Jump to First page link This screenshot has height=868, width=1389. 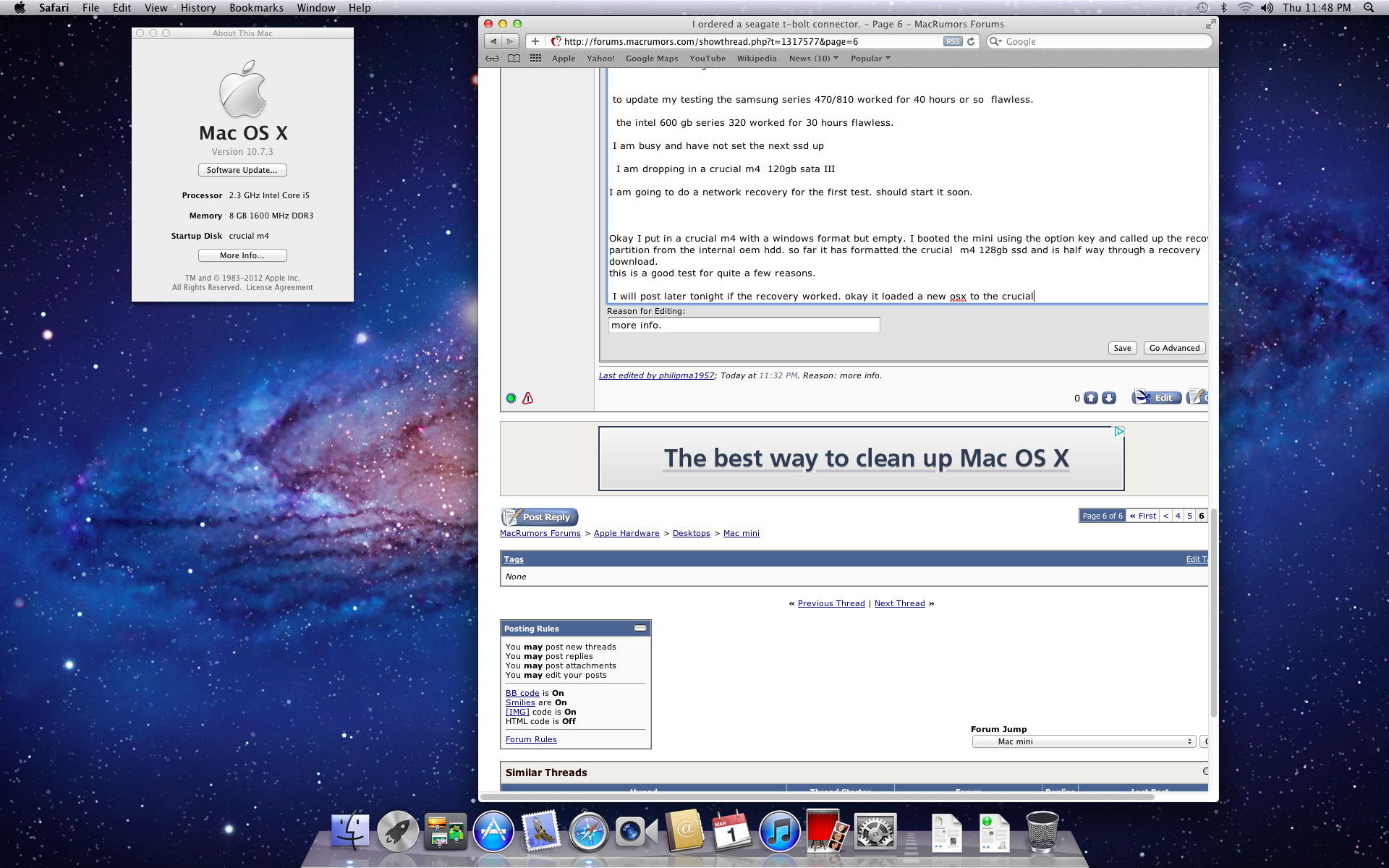(1143, 516)
